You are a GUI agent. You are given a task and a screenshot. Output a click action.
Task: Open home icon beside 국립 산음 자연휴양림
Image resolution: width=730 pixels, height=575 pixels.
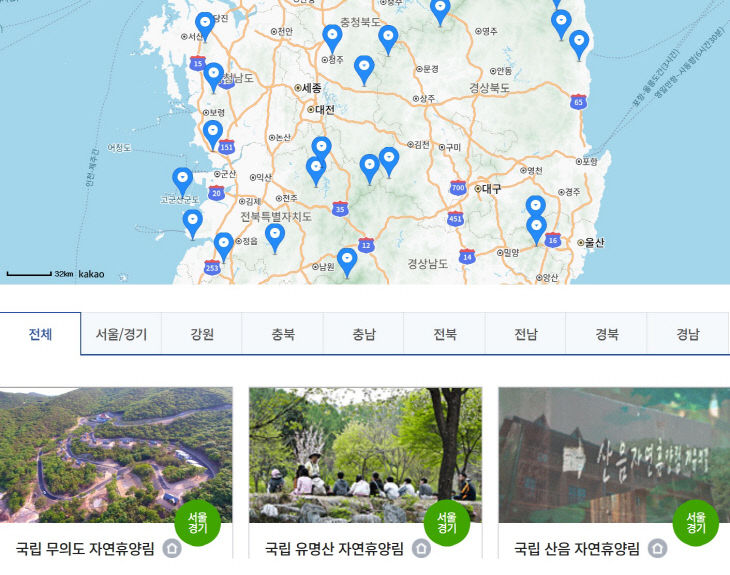[658, 548]
